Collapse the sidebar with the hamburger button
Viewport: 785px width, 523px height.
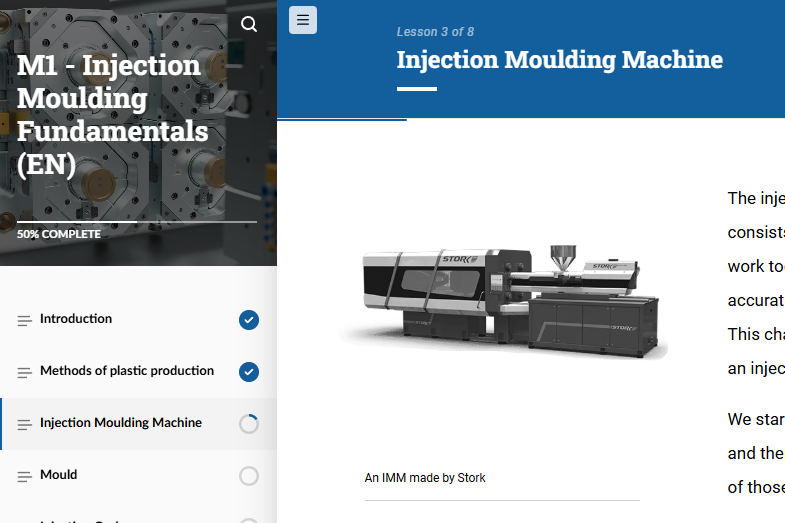(x=303, y=20)
